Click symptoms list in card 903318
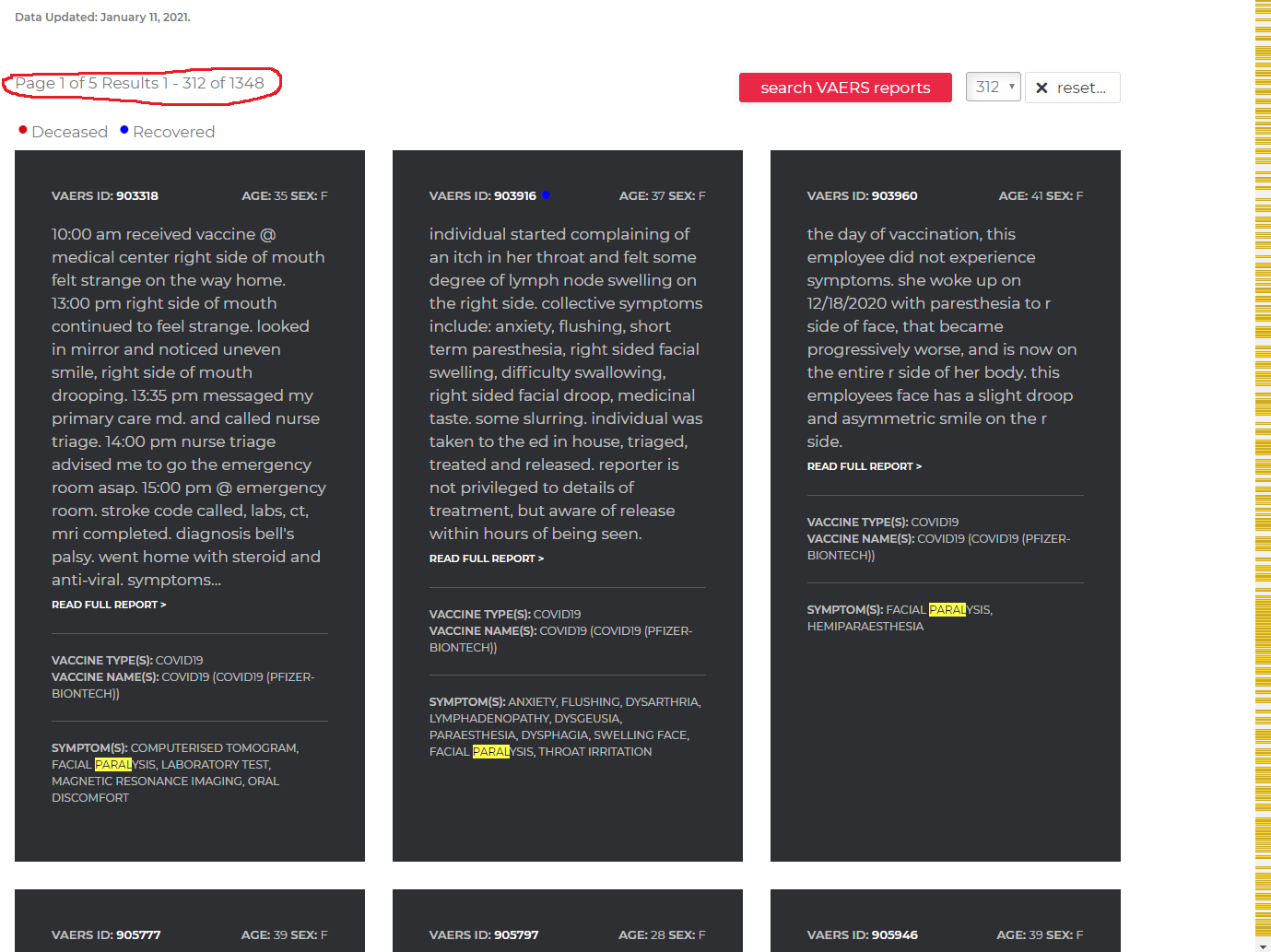The height and width of the screenshot is (952, 1271). [x=175, y=772]
